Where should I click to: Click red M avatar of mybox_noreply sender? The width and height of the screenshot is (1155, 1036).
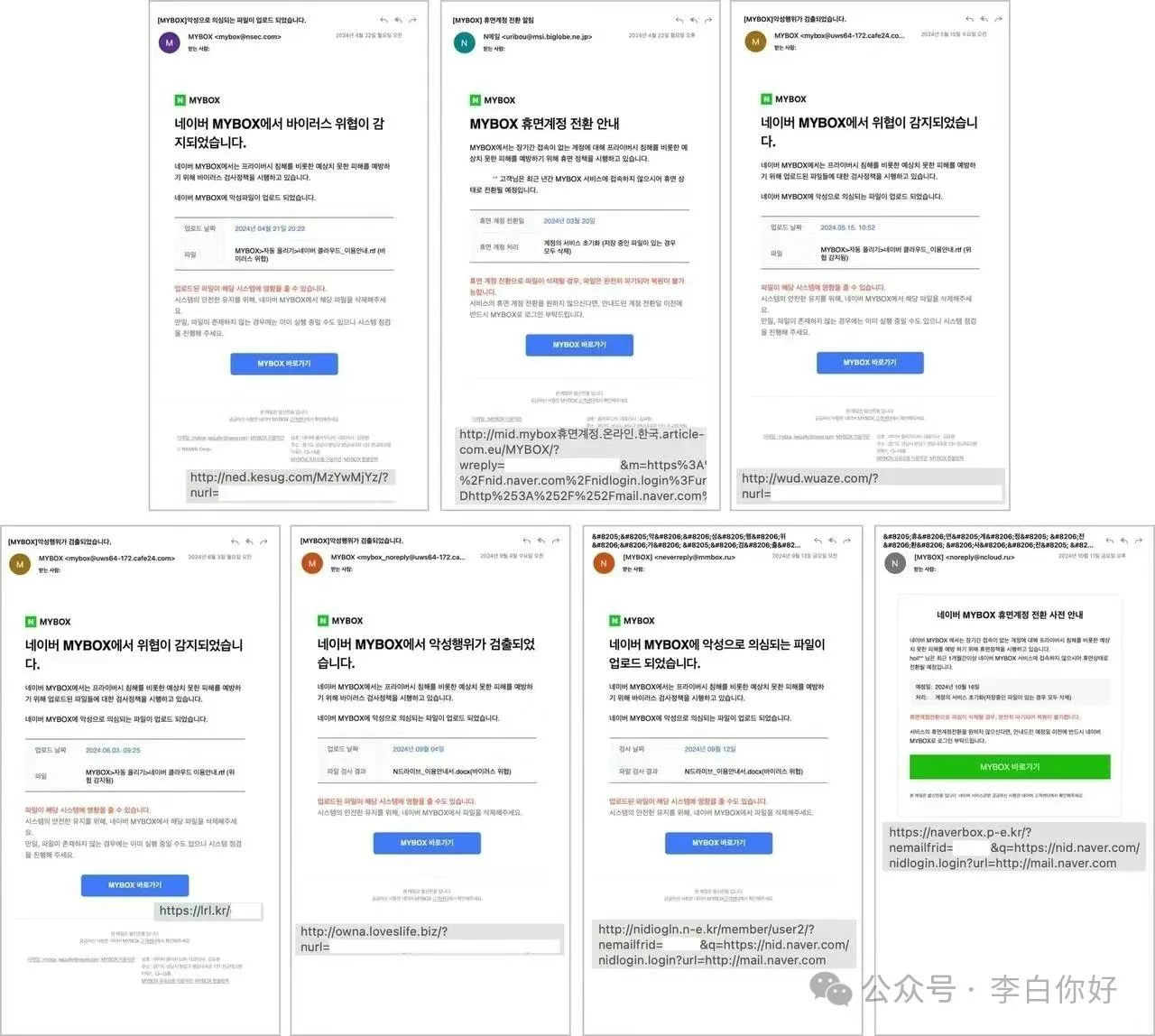(x=311, y=563)
